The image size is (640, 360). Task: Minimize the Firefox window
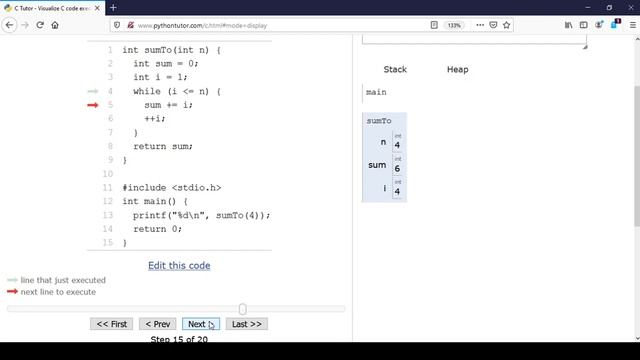tap(587, 7)
